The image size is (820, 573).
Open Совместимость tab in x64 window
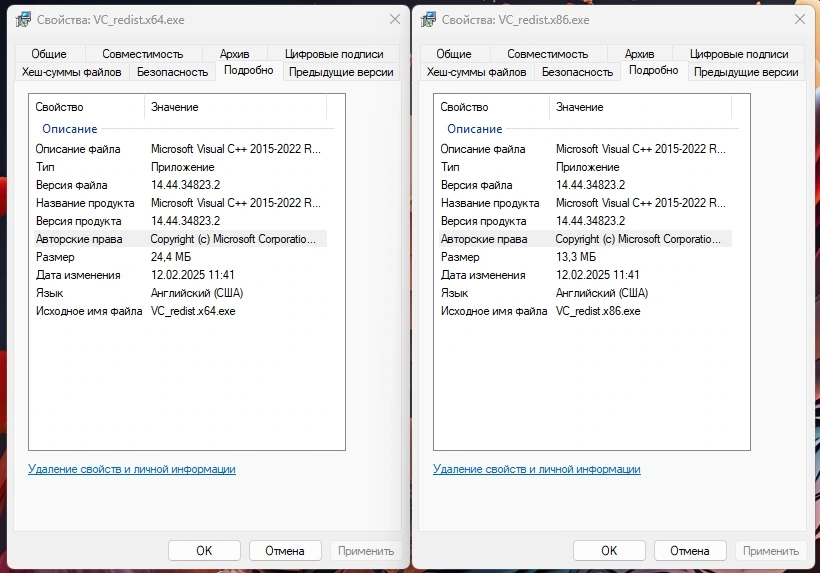pos(143,54)
